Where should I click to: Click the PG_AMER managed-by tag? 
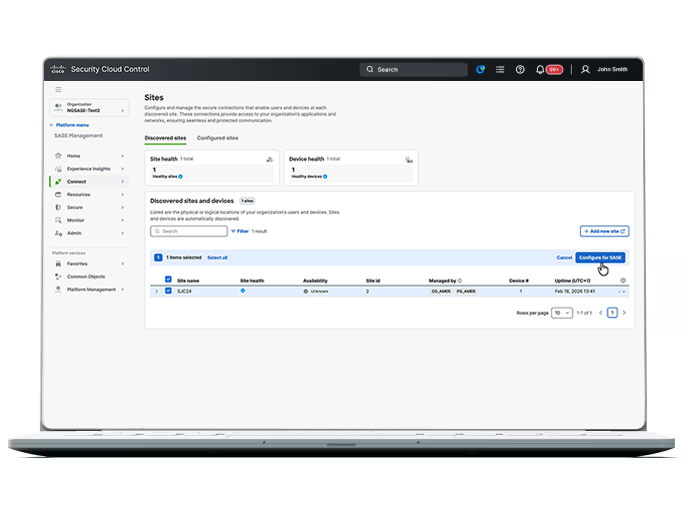click(466, 291)
